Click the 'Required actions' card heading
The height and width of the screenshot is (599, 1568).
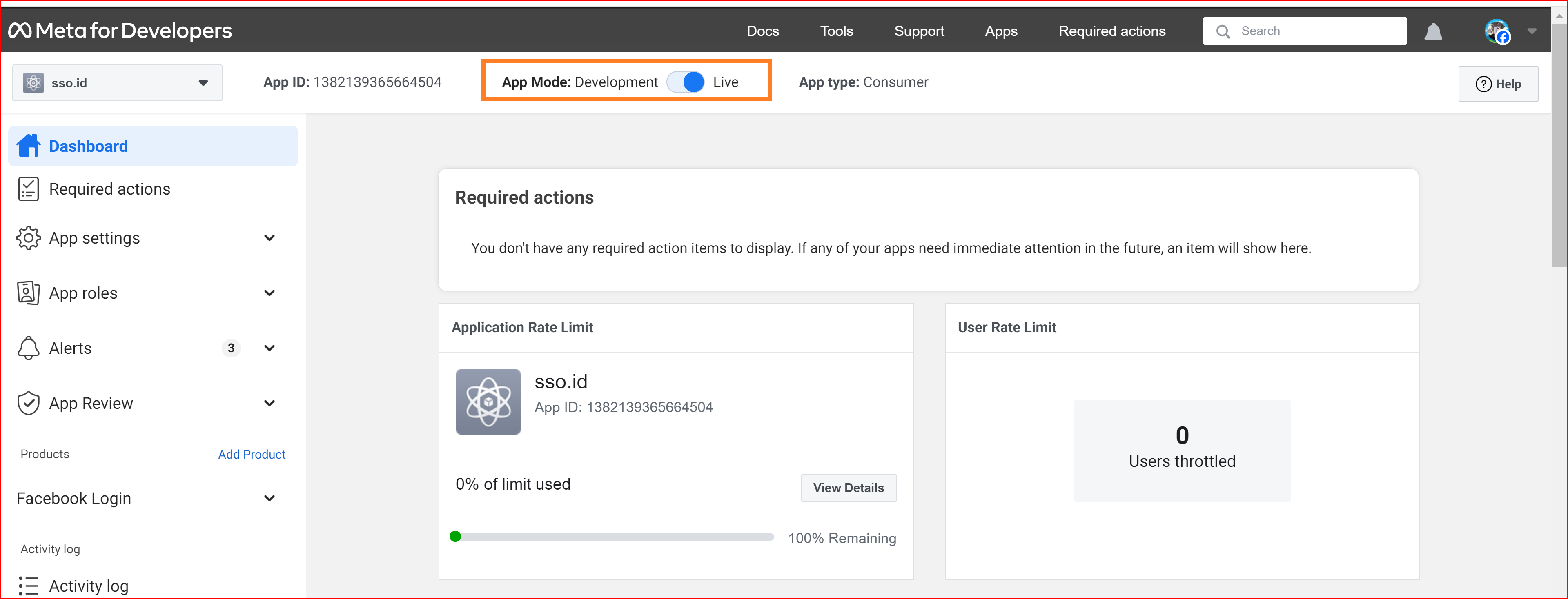pyautogui.click(x=523, y=197)
